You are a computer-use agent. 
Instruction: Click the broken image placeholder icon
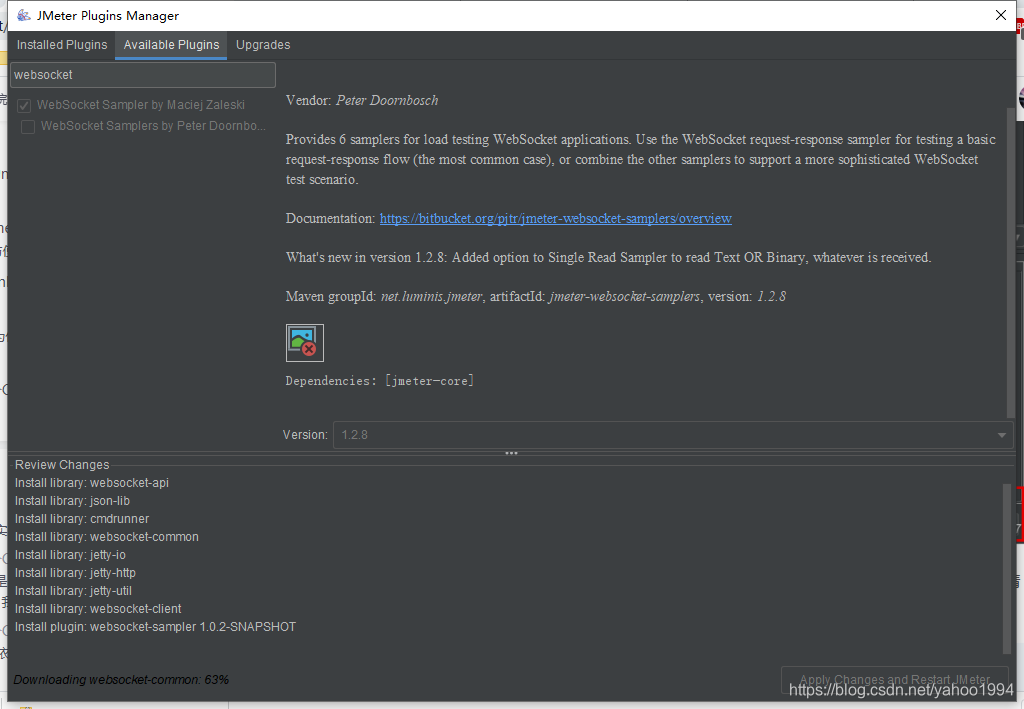pyautogui.click(x=305, y=343)
